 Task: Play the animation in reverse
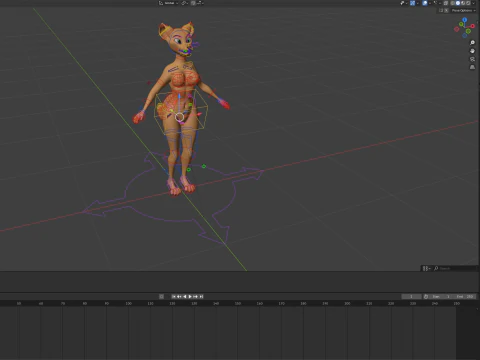(185, 296)
